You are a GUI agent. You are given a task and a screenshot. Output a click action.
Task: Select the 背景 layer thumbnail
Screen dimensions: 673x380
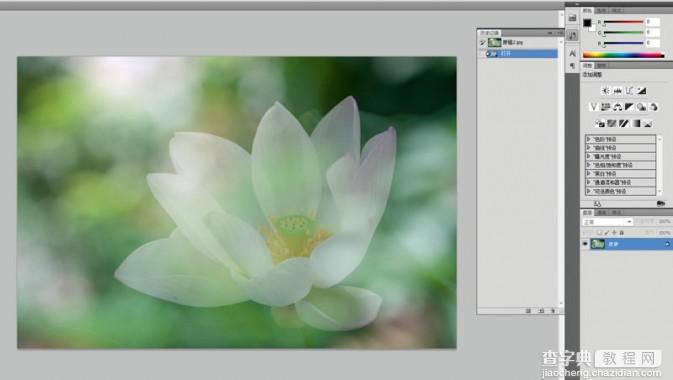pyautogui.click(x=597, y=244)
